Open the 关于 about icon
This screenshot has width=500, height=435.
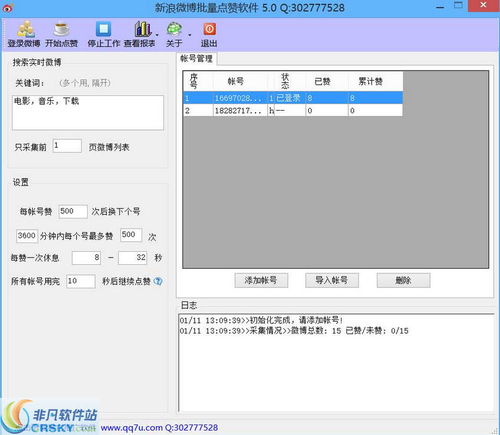(174, 34)
